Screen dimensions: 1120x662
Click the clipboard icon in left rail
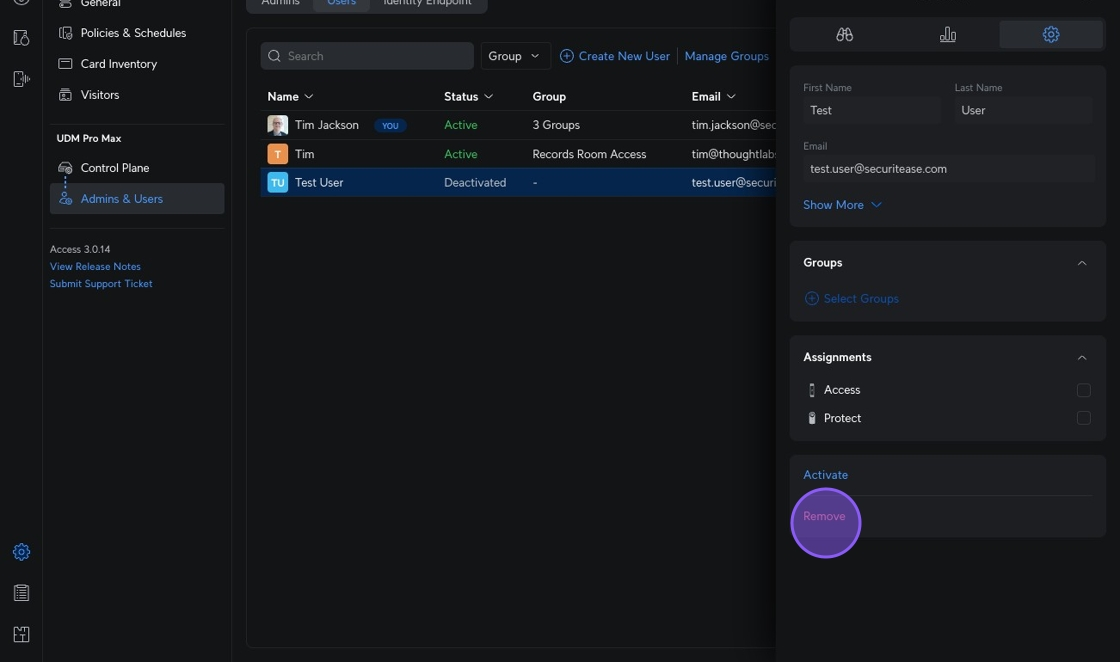click(21, 593)
